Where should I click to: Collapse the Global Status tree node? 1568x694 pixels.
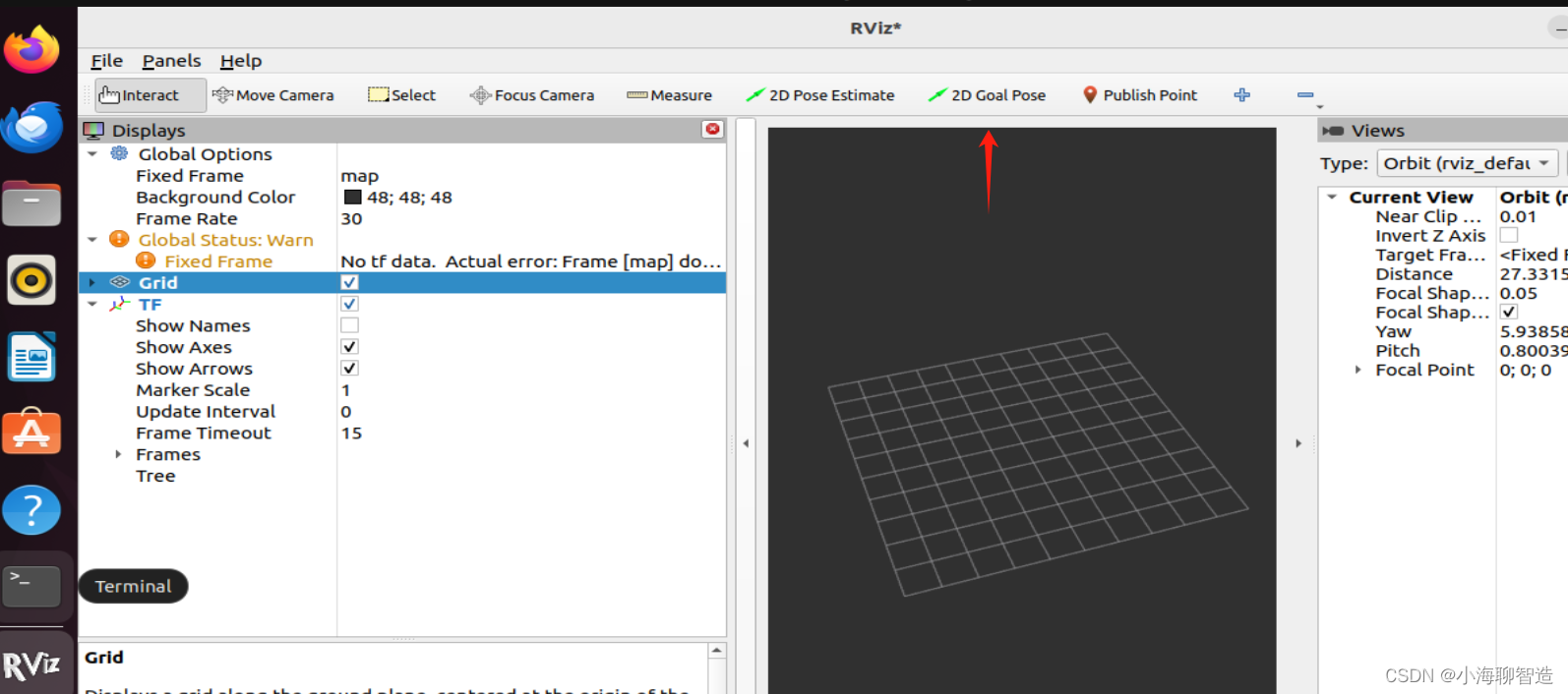(x=92, y=239)
